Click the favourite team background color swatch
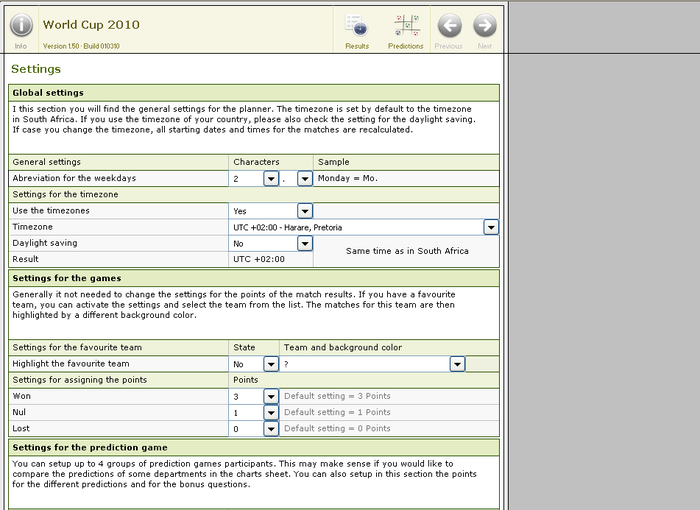This screenshot has height=510, width=700. pyautogui.click(x=482, y=364)
